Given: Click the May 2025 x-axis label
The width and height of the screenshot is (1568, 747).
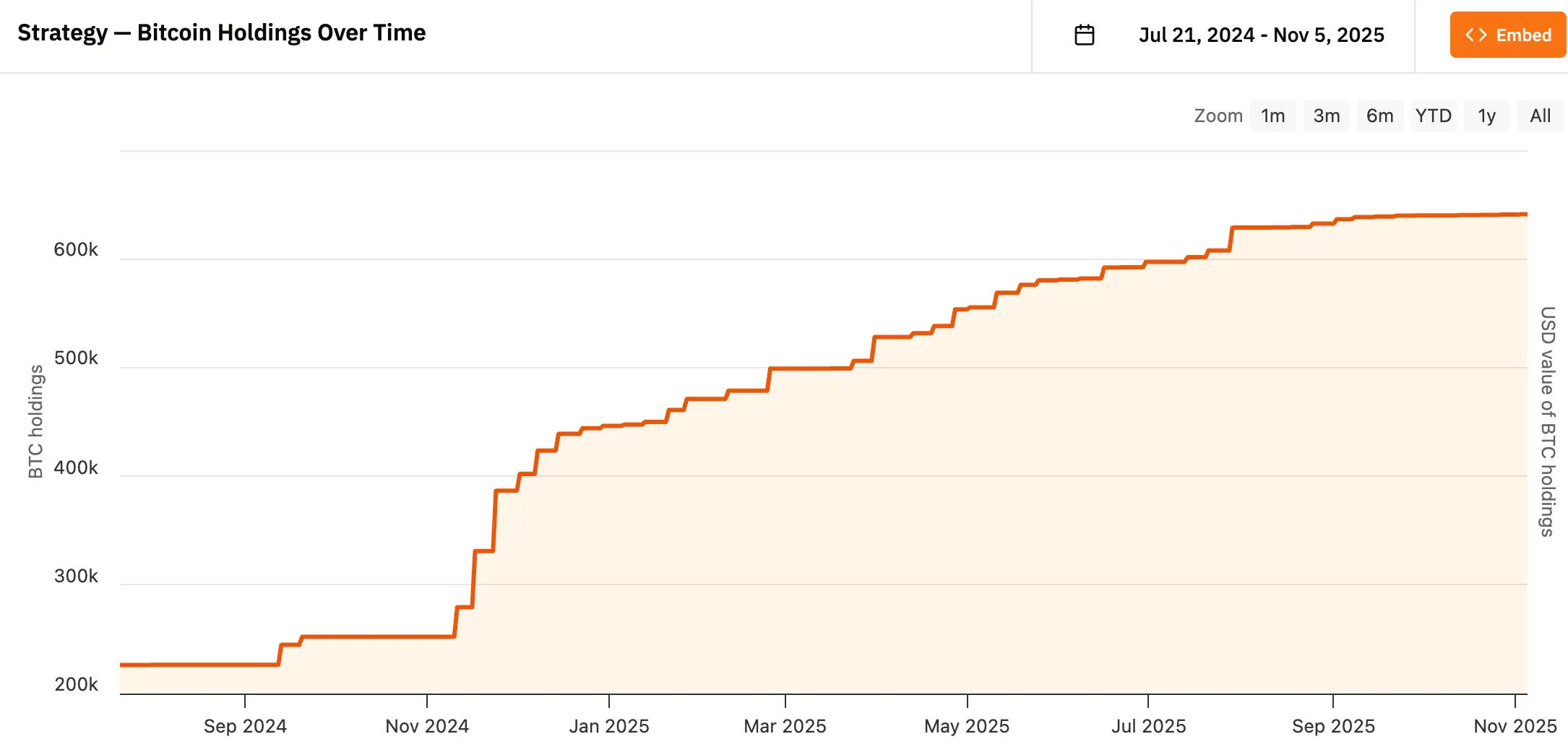Looking at the screenshot, I should [x=967, y=725].
